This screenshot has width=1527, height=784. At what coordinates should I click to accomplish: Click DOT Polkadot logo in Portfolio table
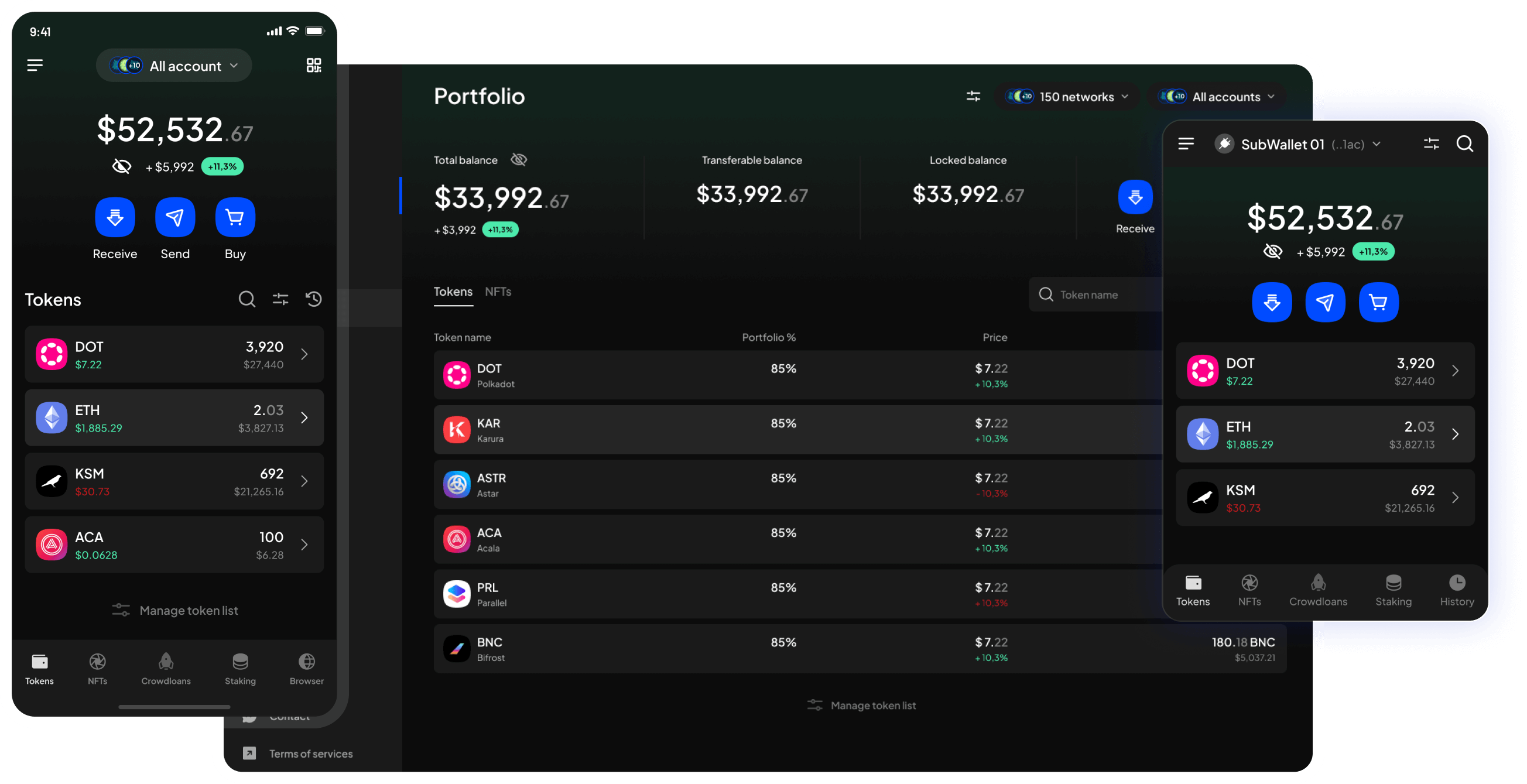[457, 375]
